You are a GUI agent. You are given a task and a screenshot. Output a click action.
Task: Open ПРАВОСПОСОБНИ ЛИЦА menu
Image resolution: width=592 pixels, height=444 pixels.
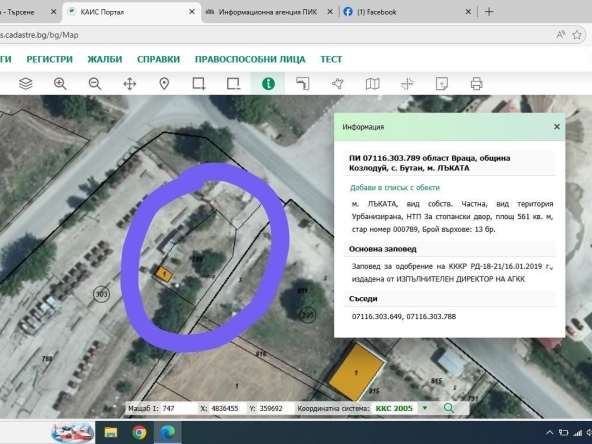click(x=250, y=59)
